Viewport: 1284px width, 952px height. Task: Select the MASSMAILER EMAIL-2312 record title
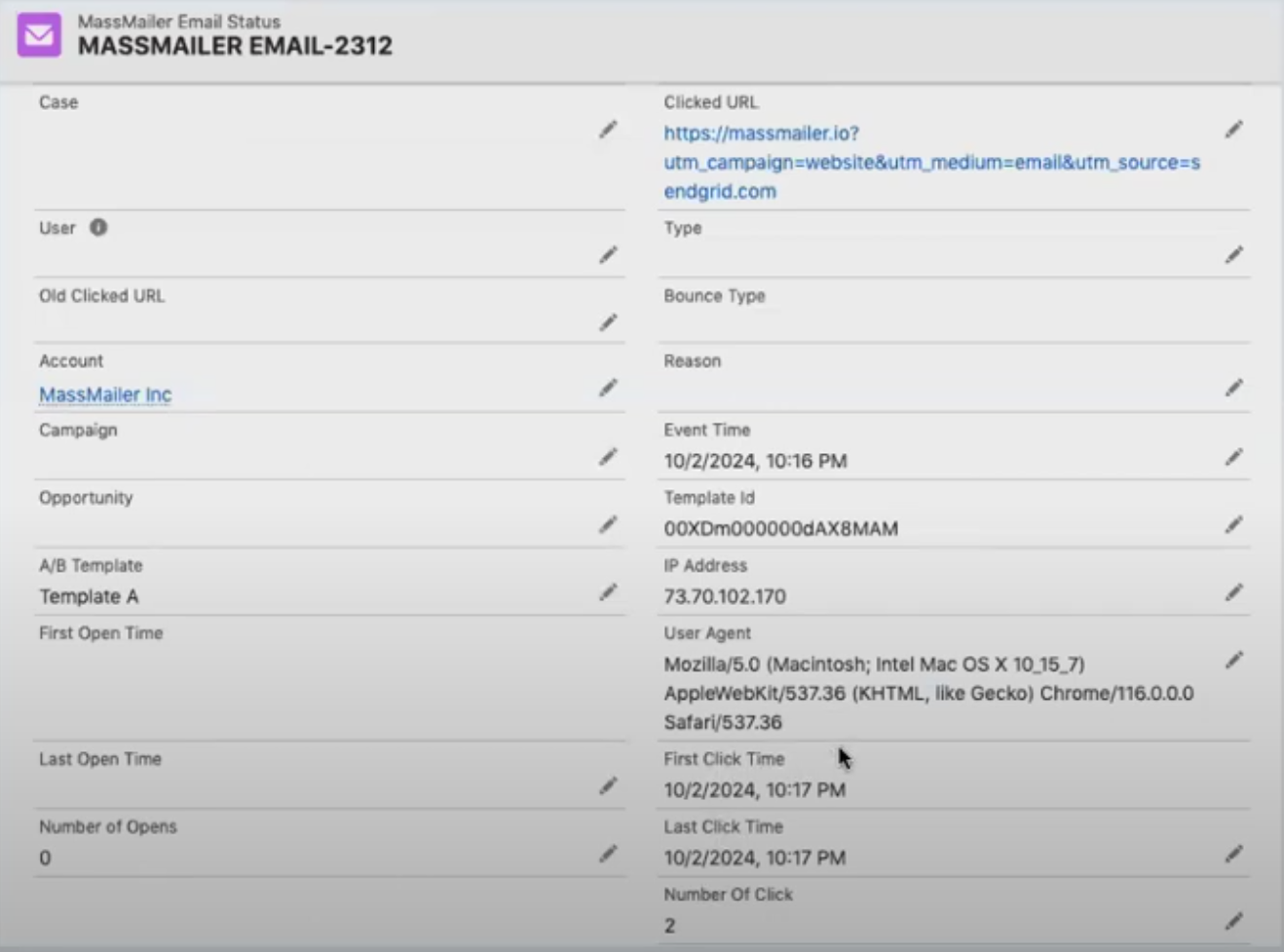pos(235,46)
